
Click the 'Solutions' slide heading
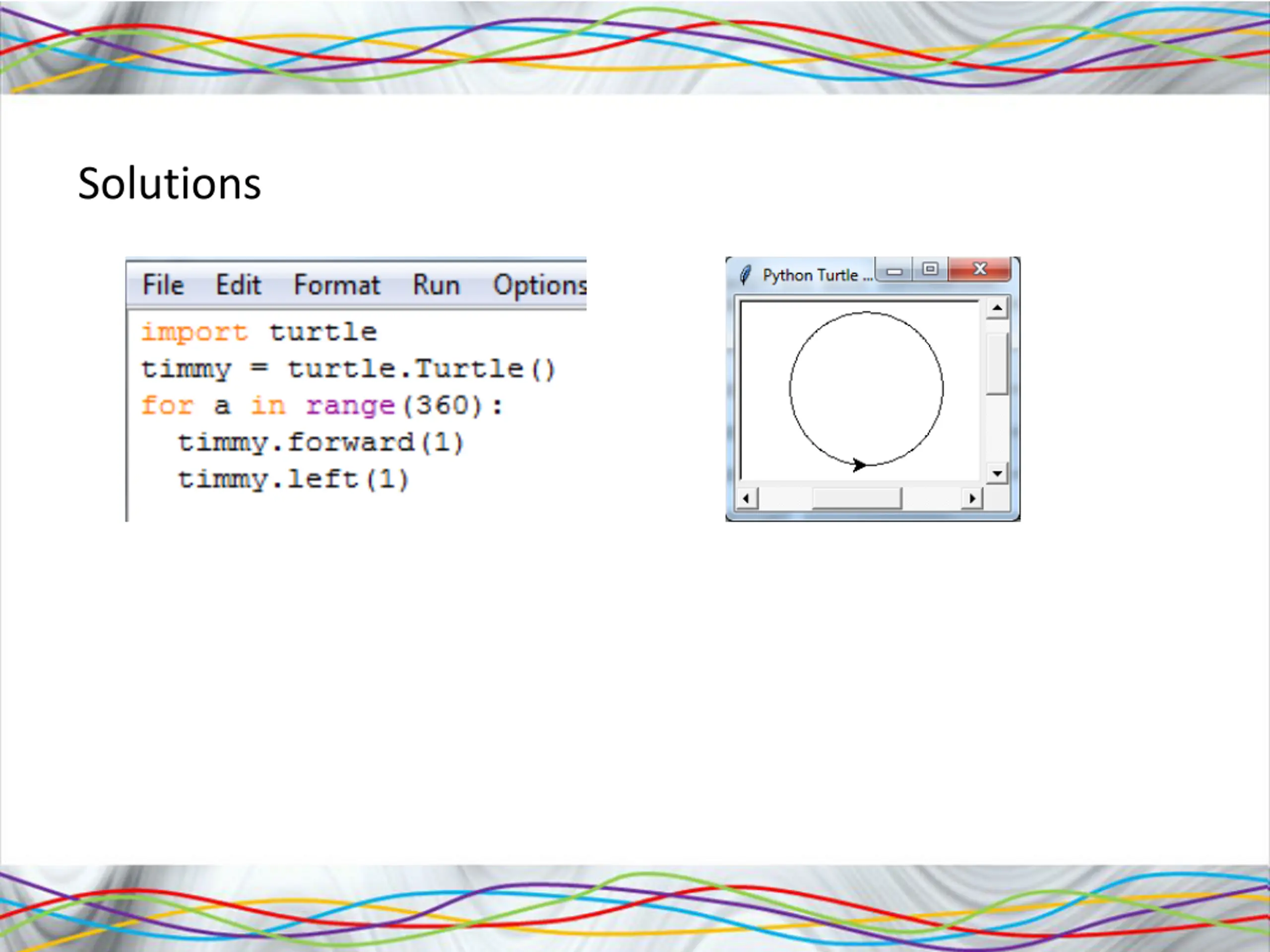tap(169, 183)
